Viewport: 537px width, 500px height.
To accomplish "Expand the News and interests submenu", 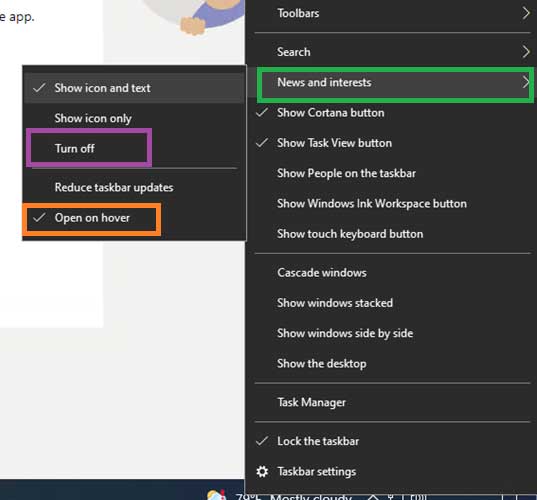I will tap(395, 83).
